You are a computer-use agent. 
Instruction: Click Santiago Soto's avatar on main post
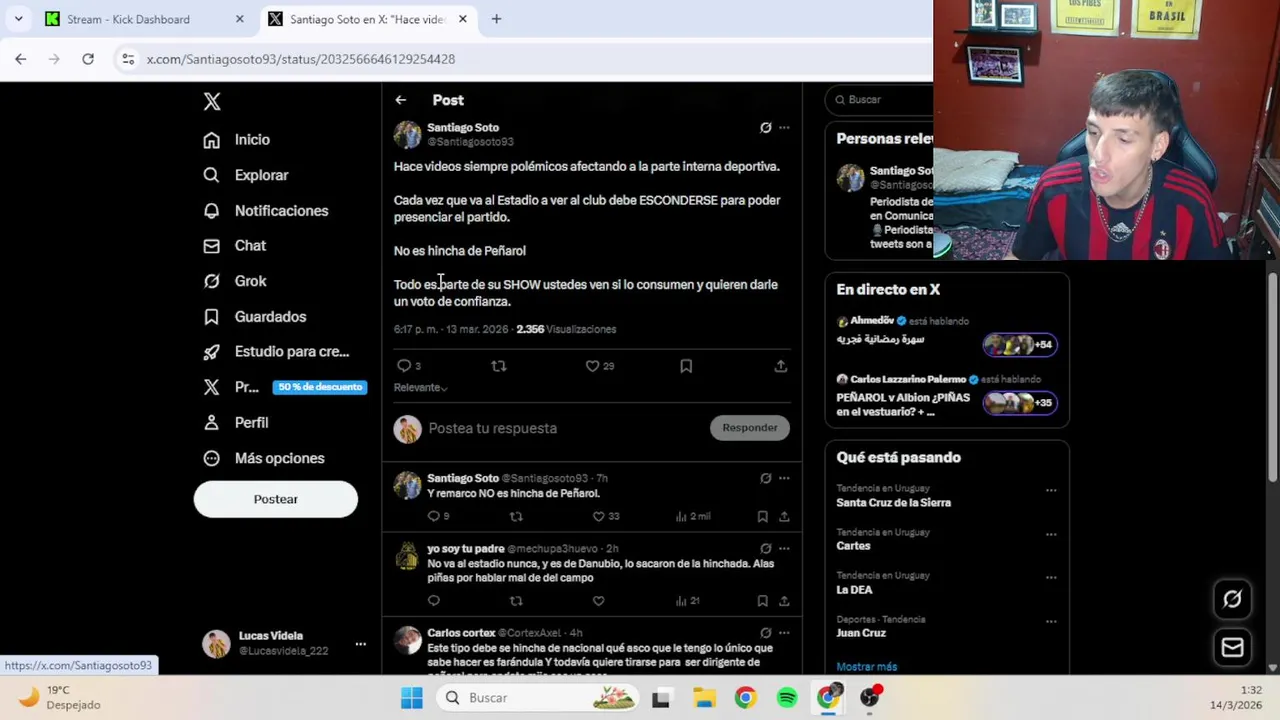point(407,134)
